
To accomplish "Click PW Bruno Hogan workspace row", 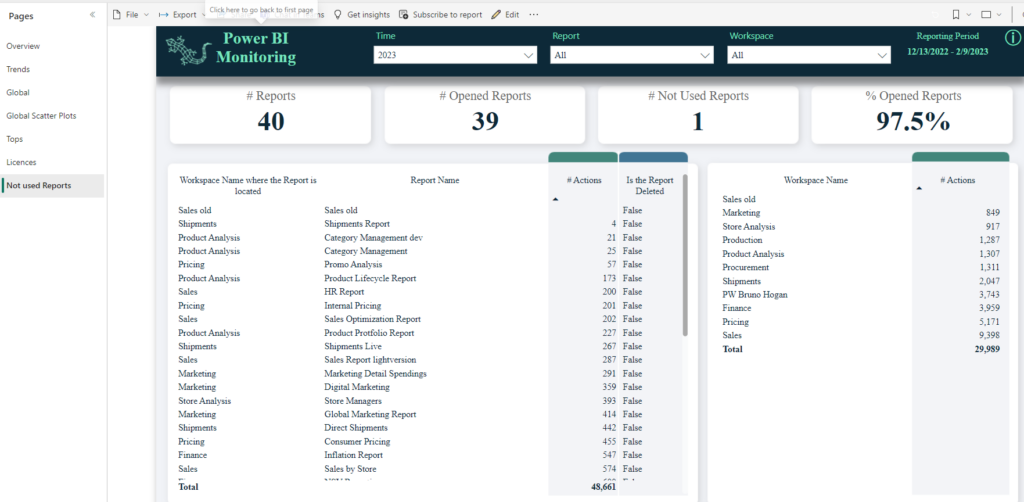I will pyautogui.click(x=755, y=295).
